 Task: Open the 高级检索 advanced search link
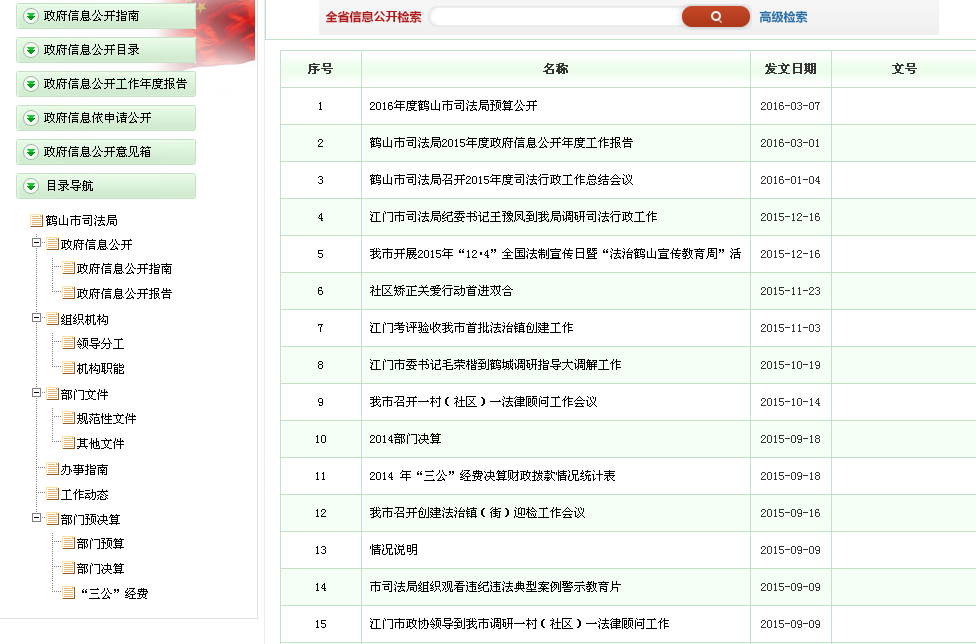[783, 17]
